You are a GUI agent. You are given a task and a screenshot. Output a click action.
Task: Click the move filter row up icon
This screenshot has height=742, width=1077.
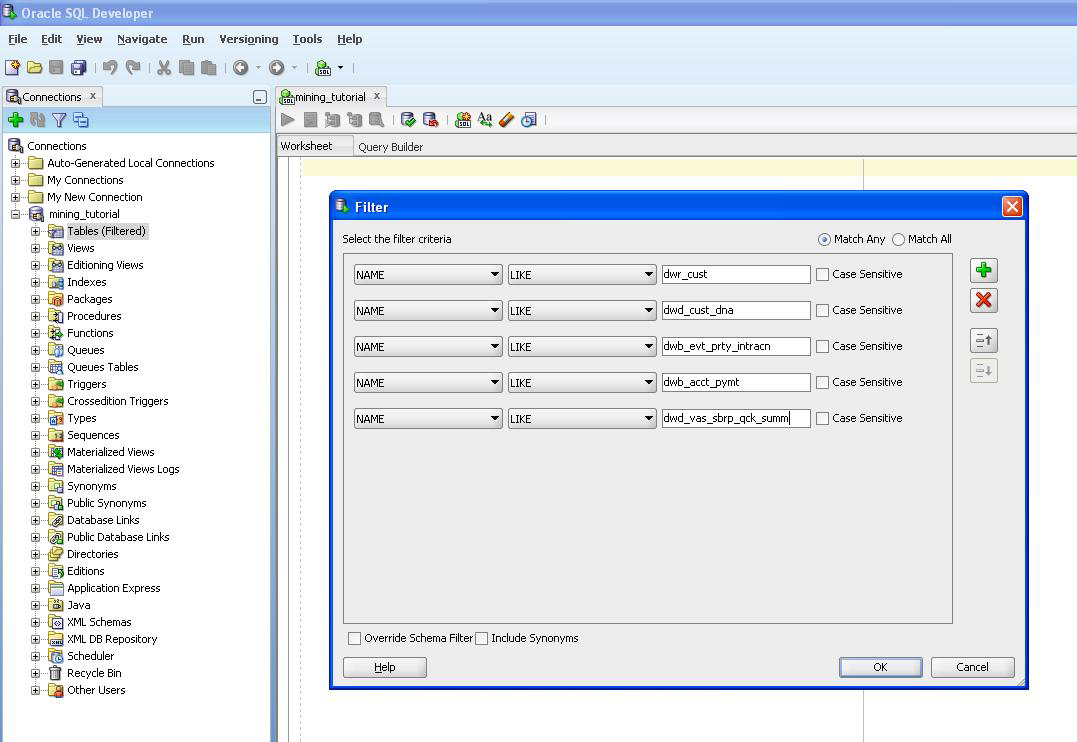983,340
